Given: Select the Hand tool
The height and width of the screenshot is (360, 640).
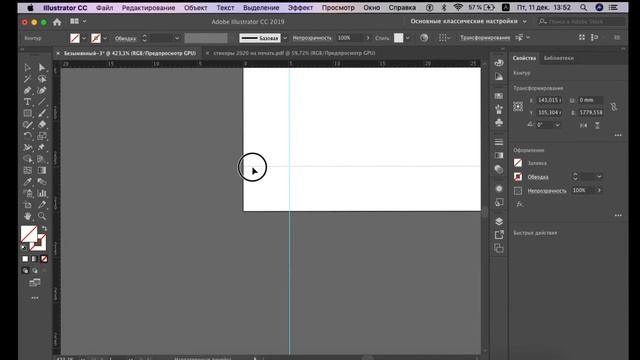Looking at the screenshot, I should pyautogui.click(x=27, y=216).
